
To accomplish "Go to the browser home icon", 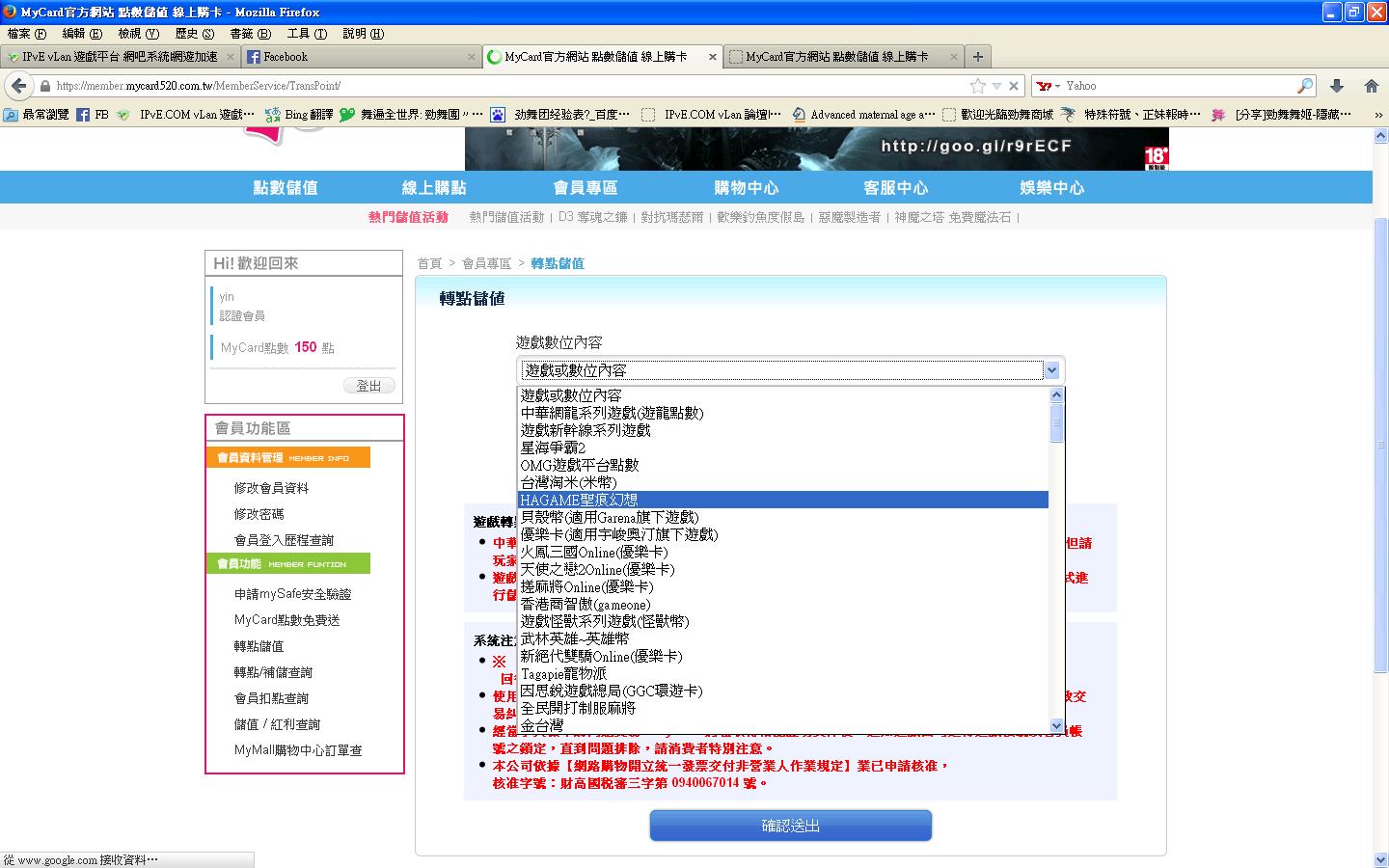I will point(1371,86).
